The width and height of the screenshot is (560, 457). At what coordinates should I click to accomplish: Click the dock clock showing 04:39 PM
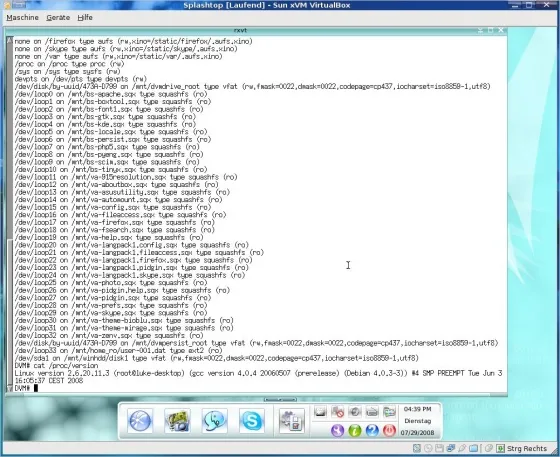[x=418, y=409]
